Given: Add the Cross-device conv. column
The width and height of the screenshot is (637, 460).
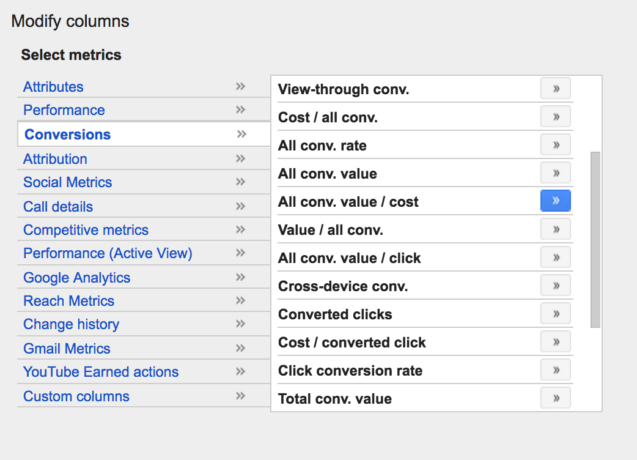Looking at the screenshot, I should click(x=555, y=286).
